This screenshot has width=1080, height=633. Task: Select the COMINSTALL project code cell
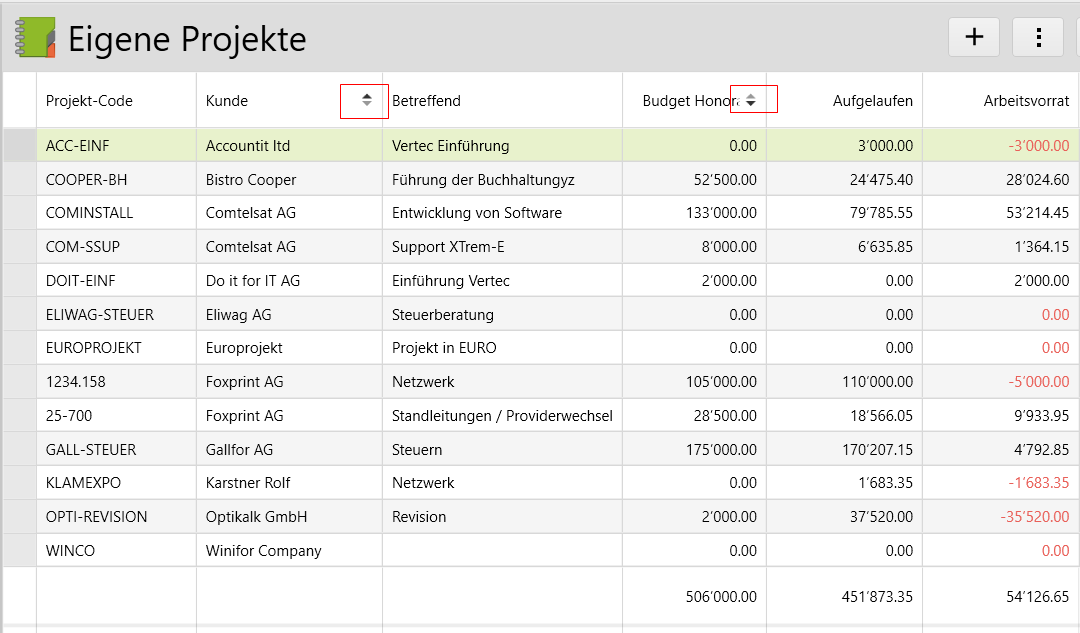point(89,213)
